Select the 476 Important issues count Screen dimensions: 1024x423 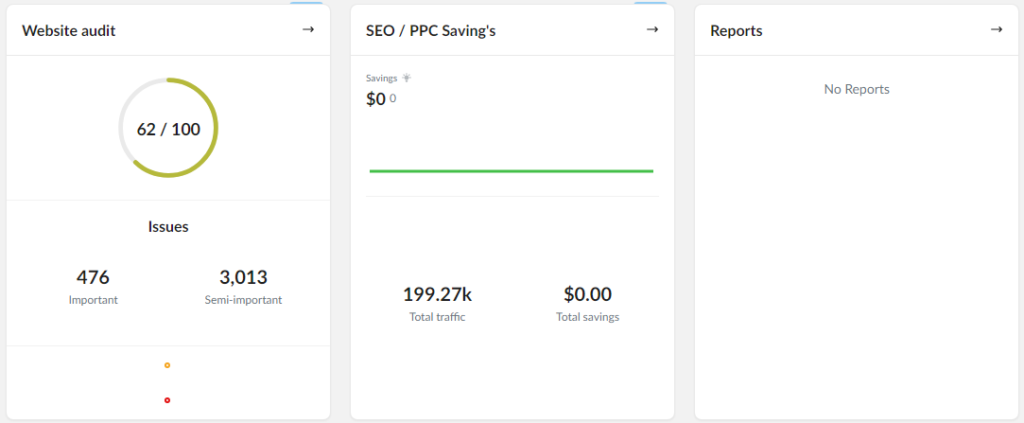click(93, 277)
